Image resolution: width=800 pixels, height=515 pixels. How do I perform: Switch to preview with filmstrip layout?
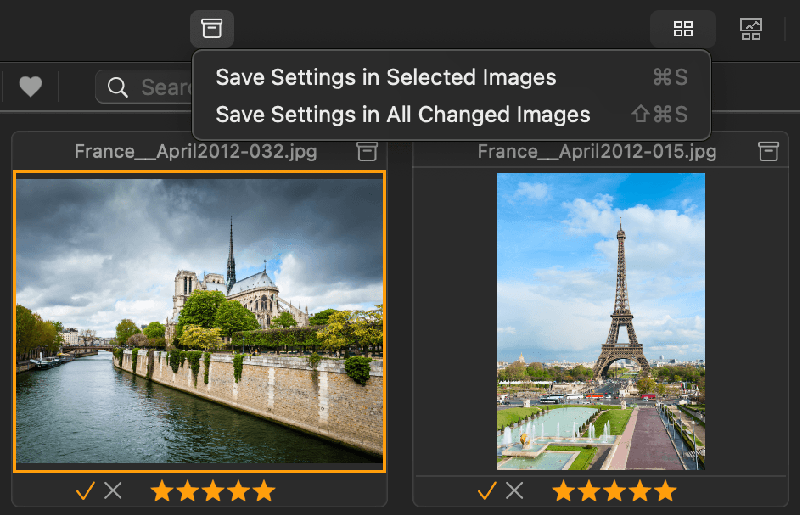[x=751, y=29]
